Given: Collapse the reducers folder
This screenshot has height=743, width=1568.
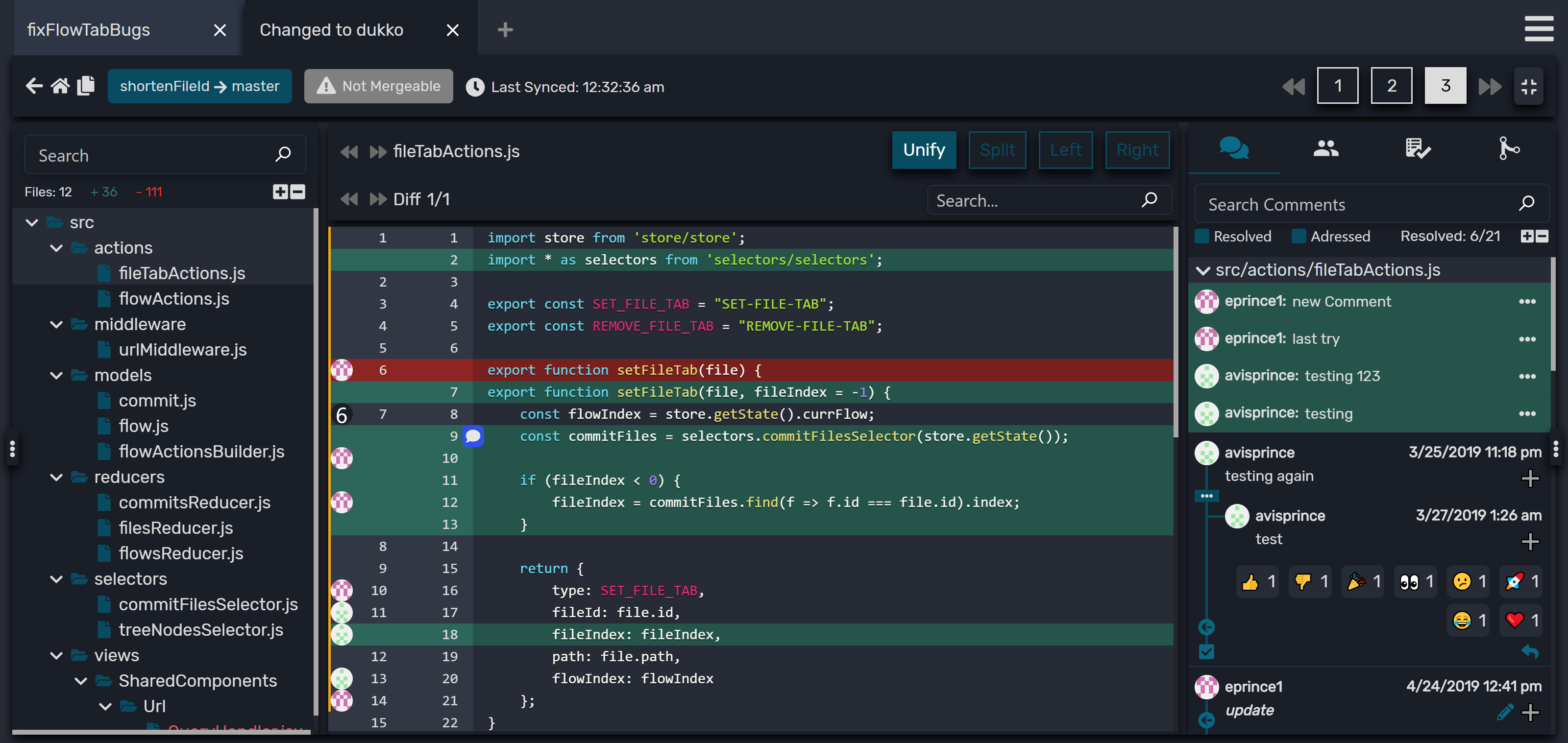Looking at the screenshot, I should pos(56,477).
